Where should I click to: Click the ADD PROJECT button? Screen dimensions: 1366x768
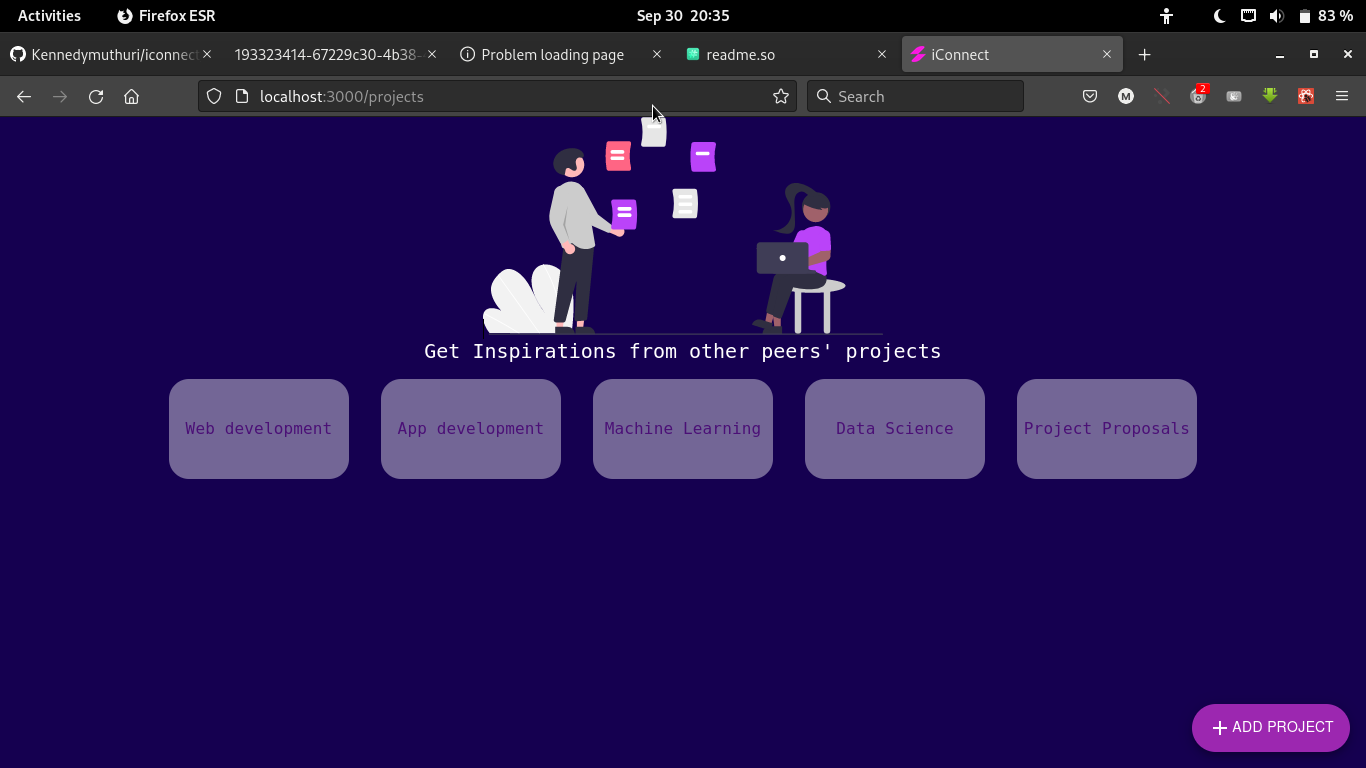point(1271,728)
